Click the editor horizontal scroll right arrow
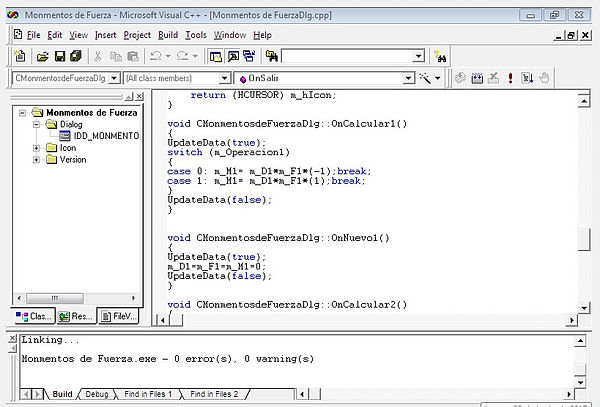 pyautogui.click(x=572, y=320)
